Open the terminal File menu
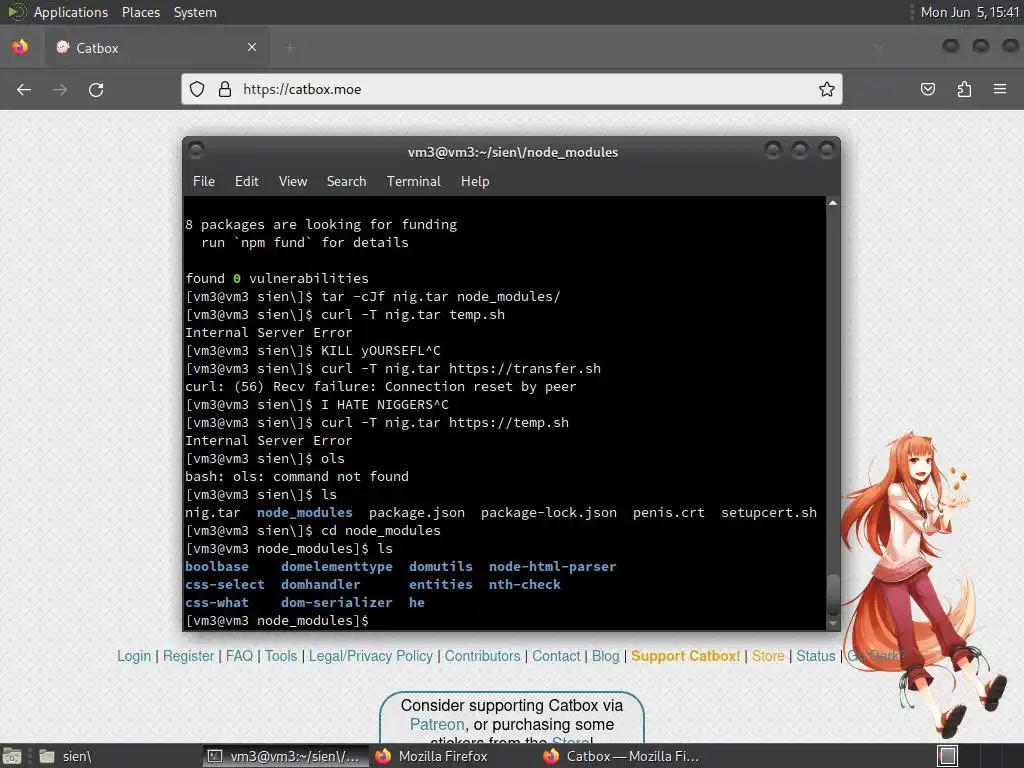The height and width of the screenshot is (768, 1024). (x=204, y=182)
